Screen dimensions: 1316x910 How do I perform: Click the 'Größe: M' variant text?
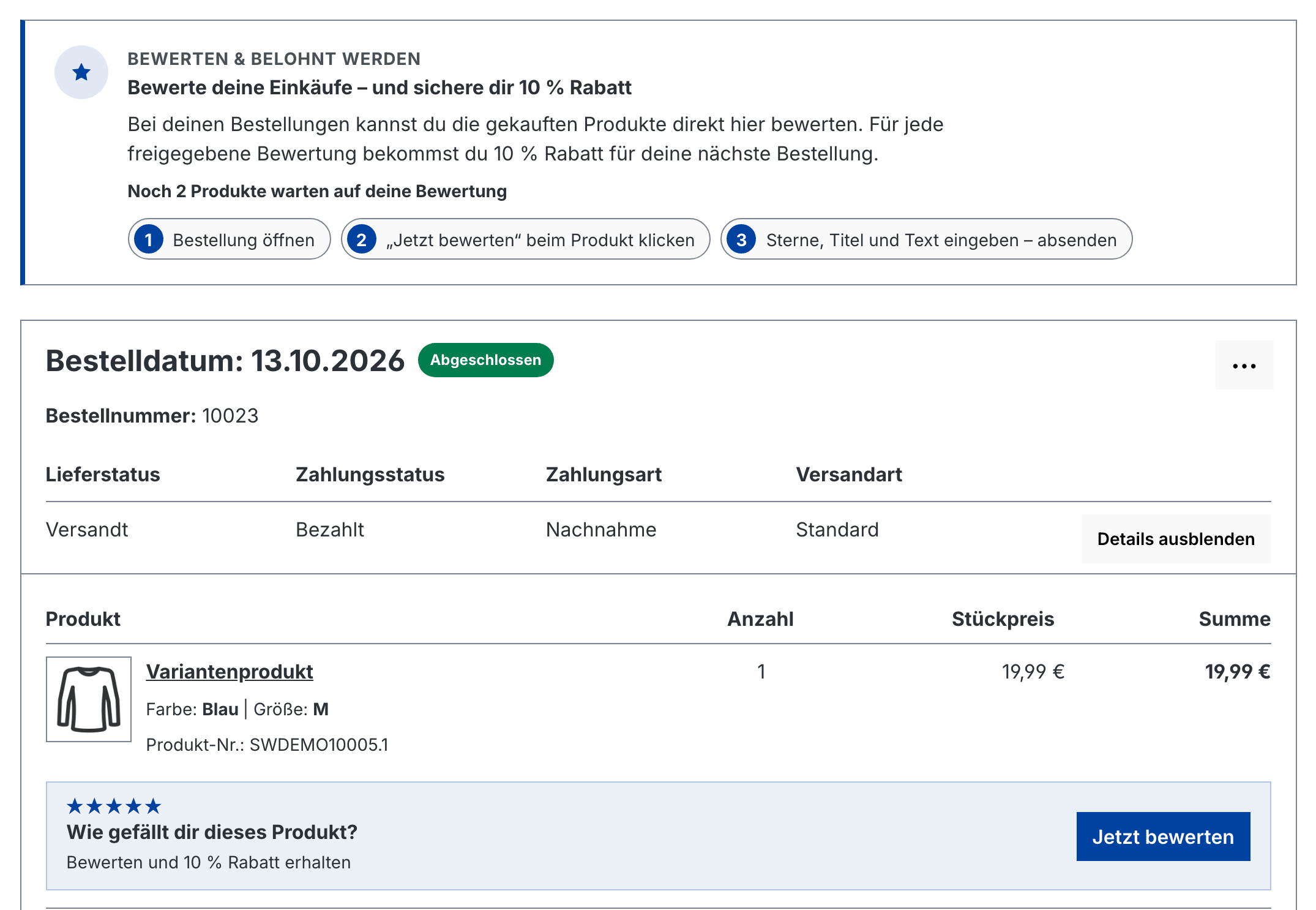(291, 709)
